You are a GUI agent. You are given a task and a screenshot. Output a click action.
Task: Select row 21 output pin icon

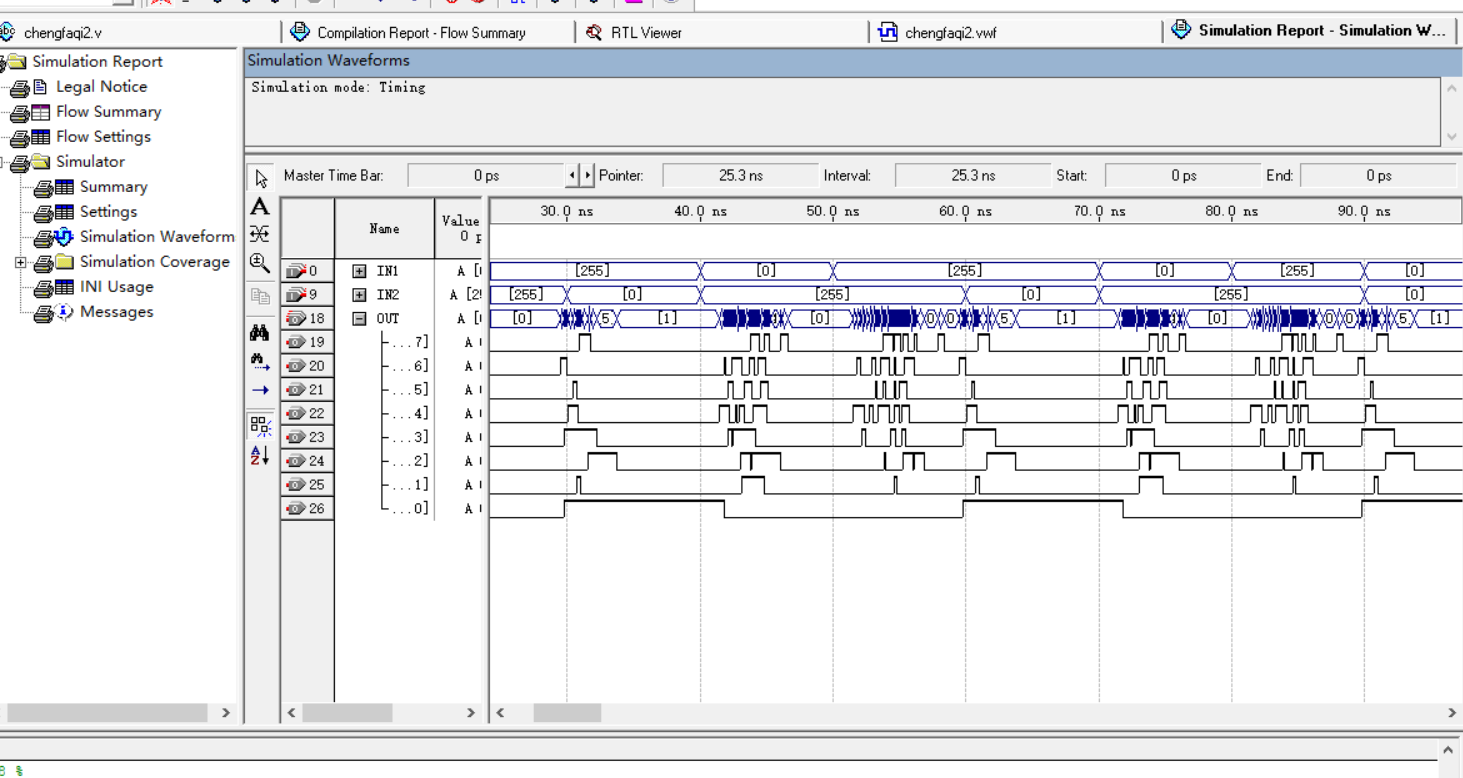(x=296, y=390)
